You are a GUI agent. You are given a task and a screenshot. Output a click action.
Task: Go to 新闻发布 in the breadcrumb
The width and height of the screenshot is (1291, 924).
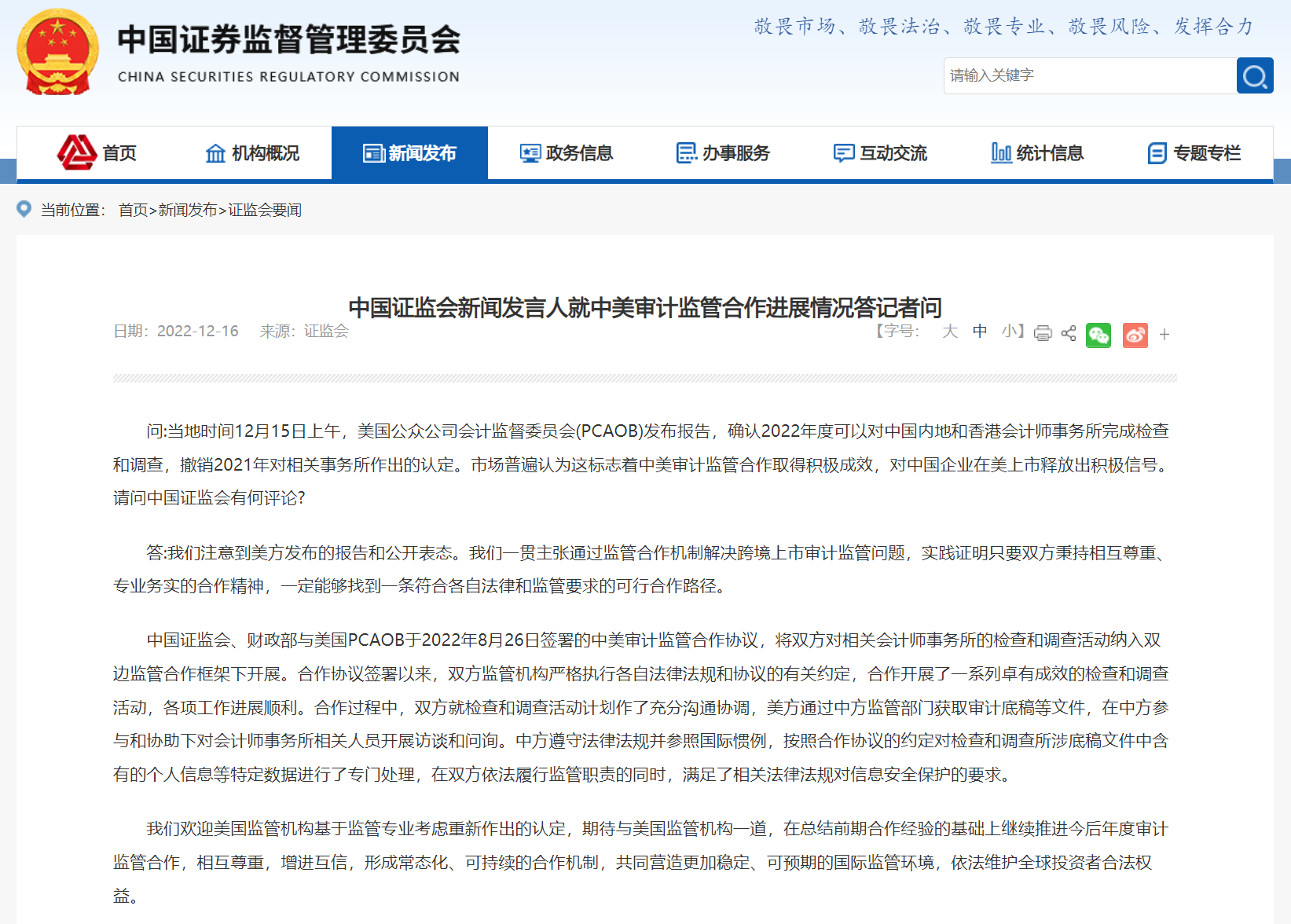tap(188, 210)
